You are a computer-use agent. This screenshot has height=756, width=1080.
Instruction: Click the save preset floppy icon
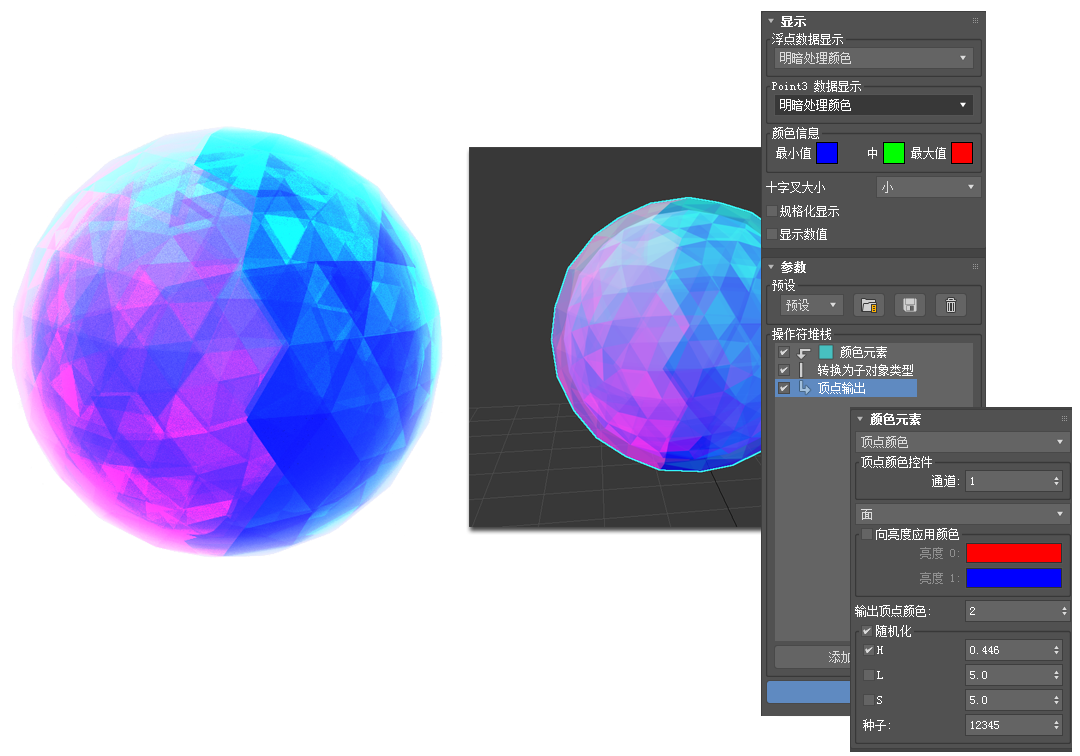point(910,305)
